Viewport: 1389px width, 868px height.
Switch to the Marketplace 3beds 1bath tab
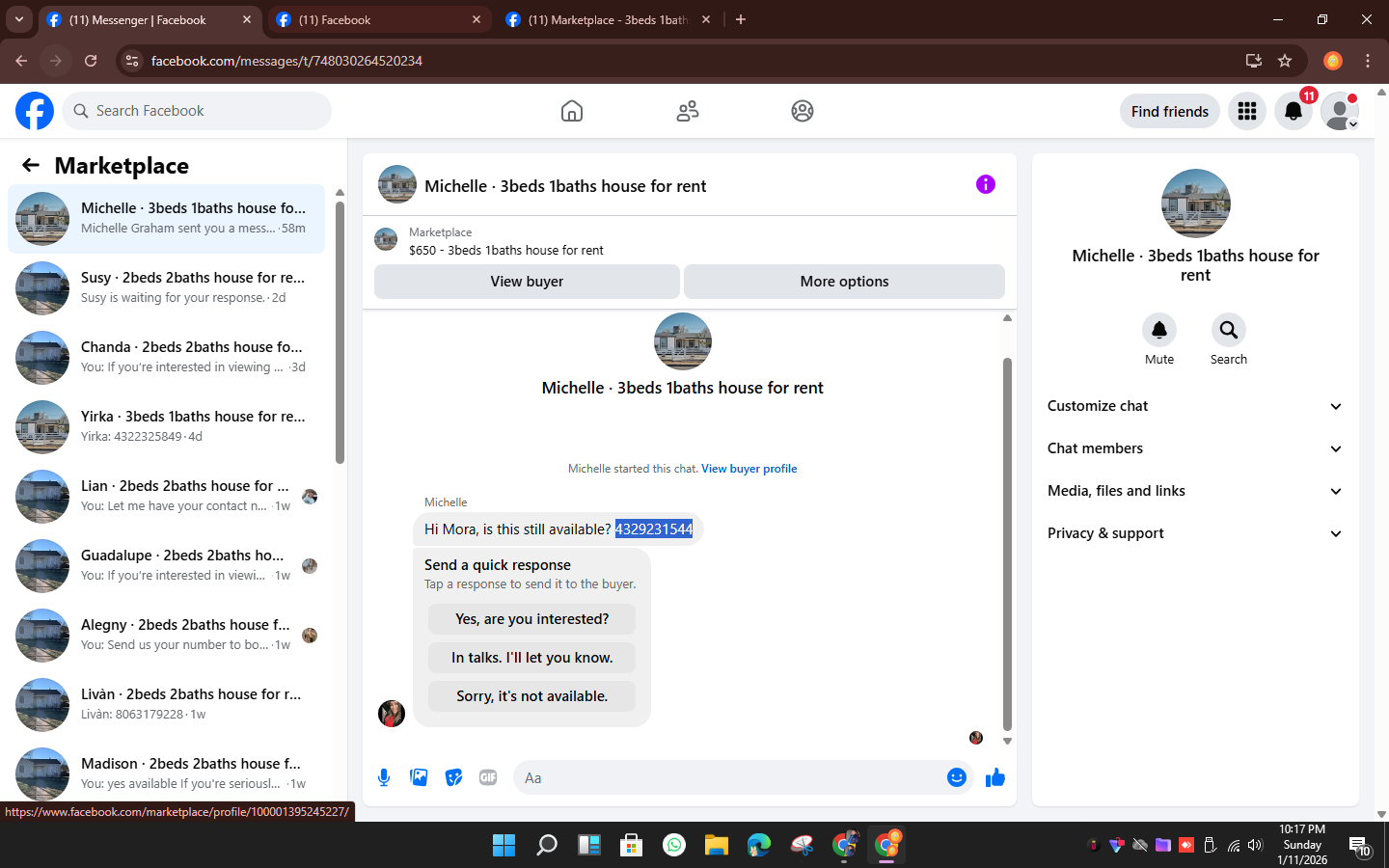point(608,19)
